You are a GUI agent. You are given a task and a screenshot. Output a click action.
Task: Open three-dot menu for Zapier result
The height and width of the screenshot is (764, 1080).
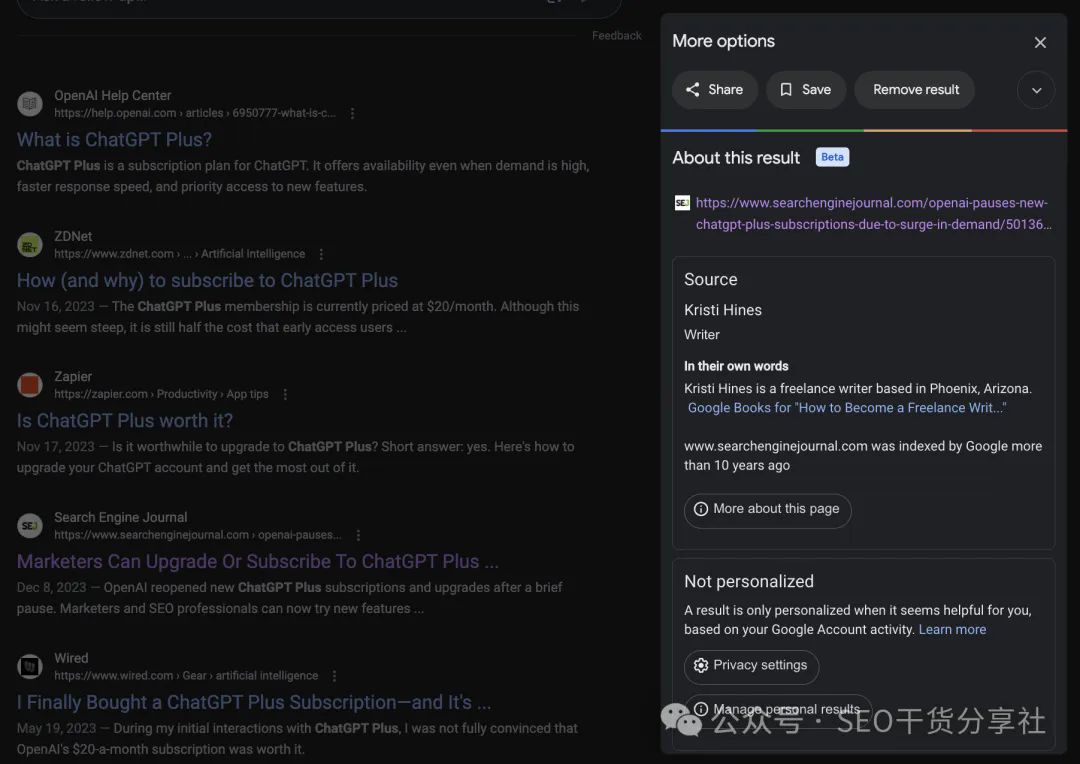(x=285, y=395)
